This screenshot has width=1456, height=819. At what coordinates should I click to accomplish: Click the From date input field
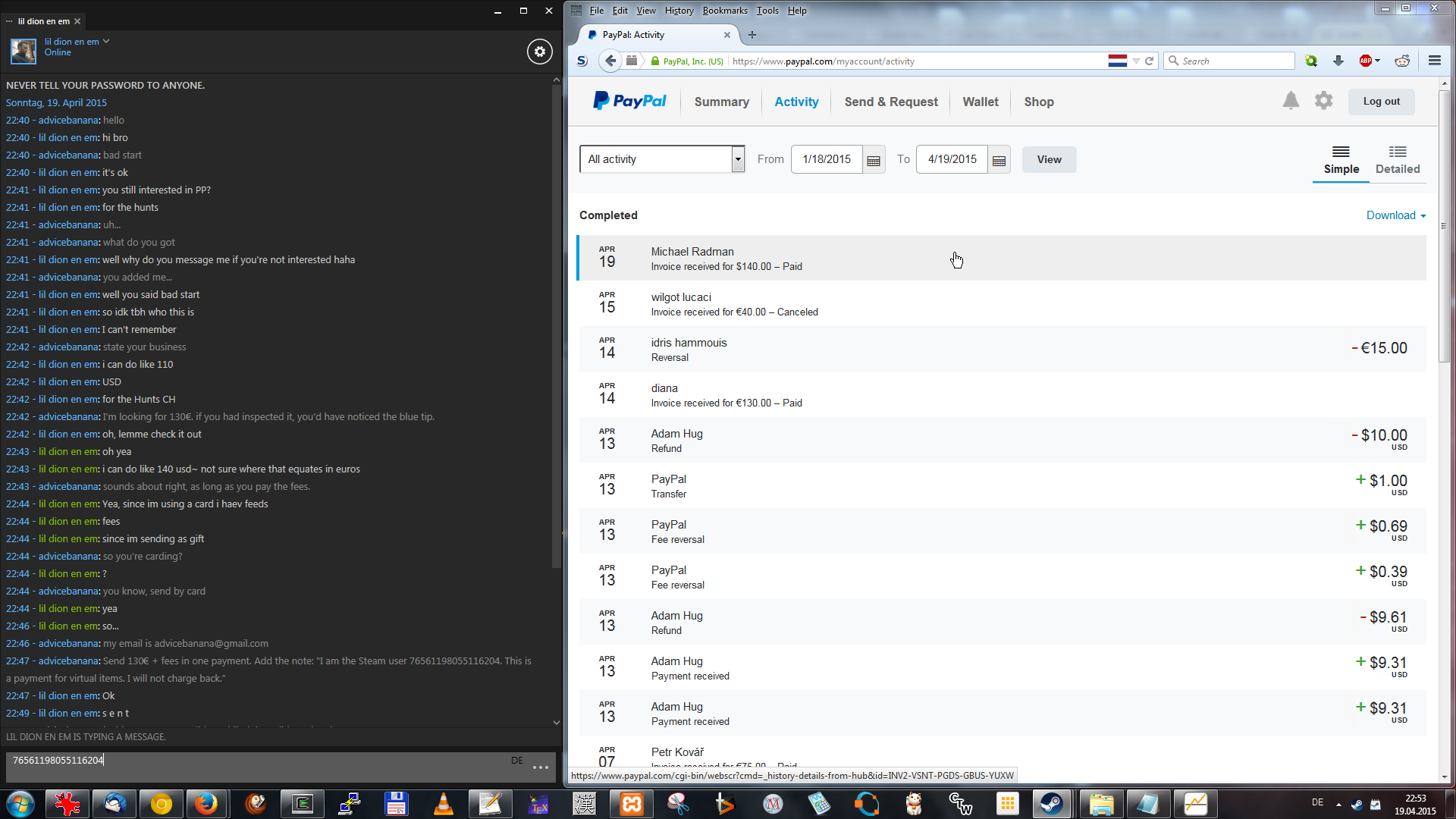point(827,159)
